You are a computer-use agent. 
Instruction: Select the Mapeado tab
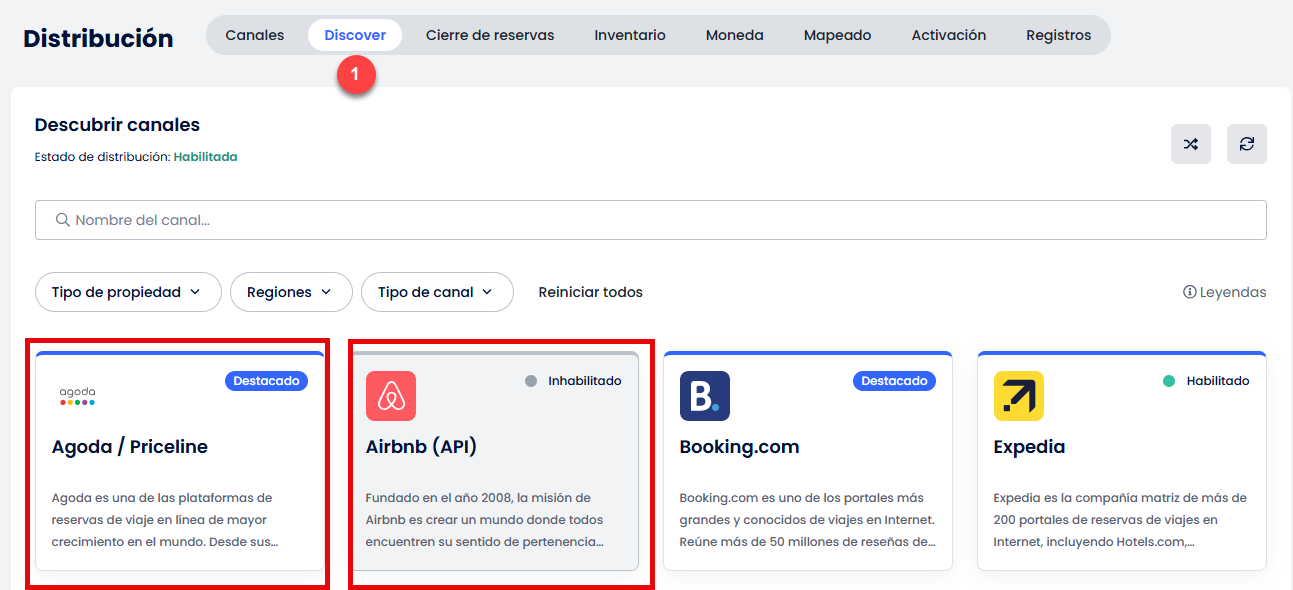[x=837, y=35]
